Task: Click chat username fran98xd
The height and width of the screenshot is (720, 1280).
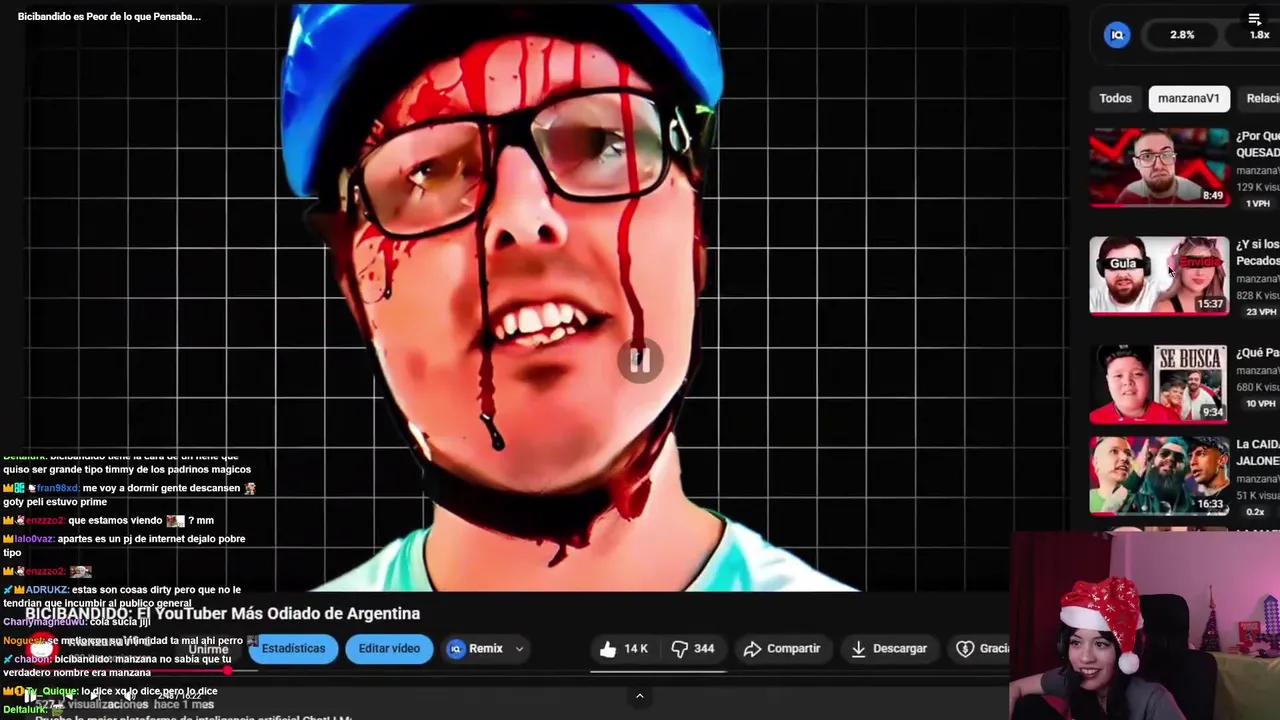Action: pos(58,488)
